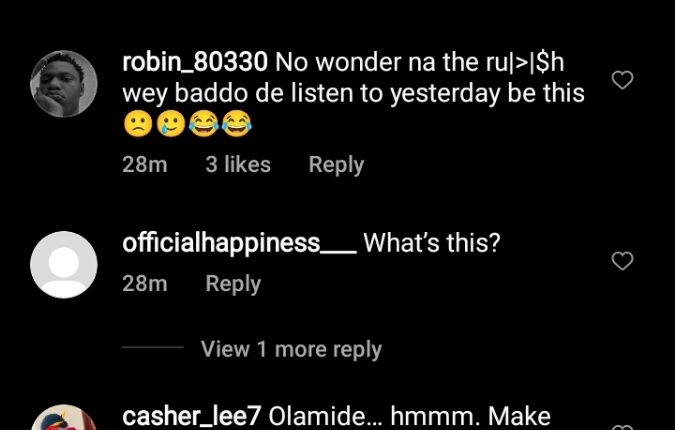The height and width of the screenshot is (430, 675).
Task: Click the 28m timestamp under officialhappiness___'s comment
Action: point(145,284)
